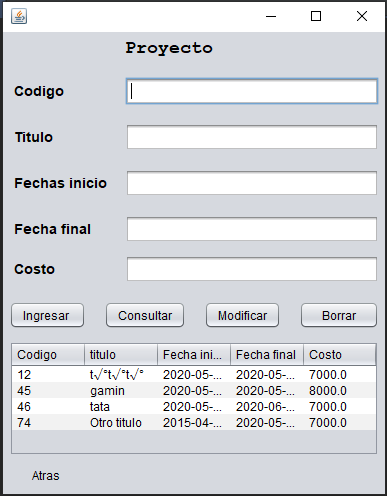Click the Fecha final column header
This screenshot has width=387, height=496.
tap(267, 355)
